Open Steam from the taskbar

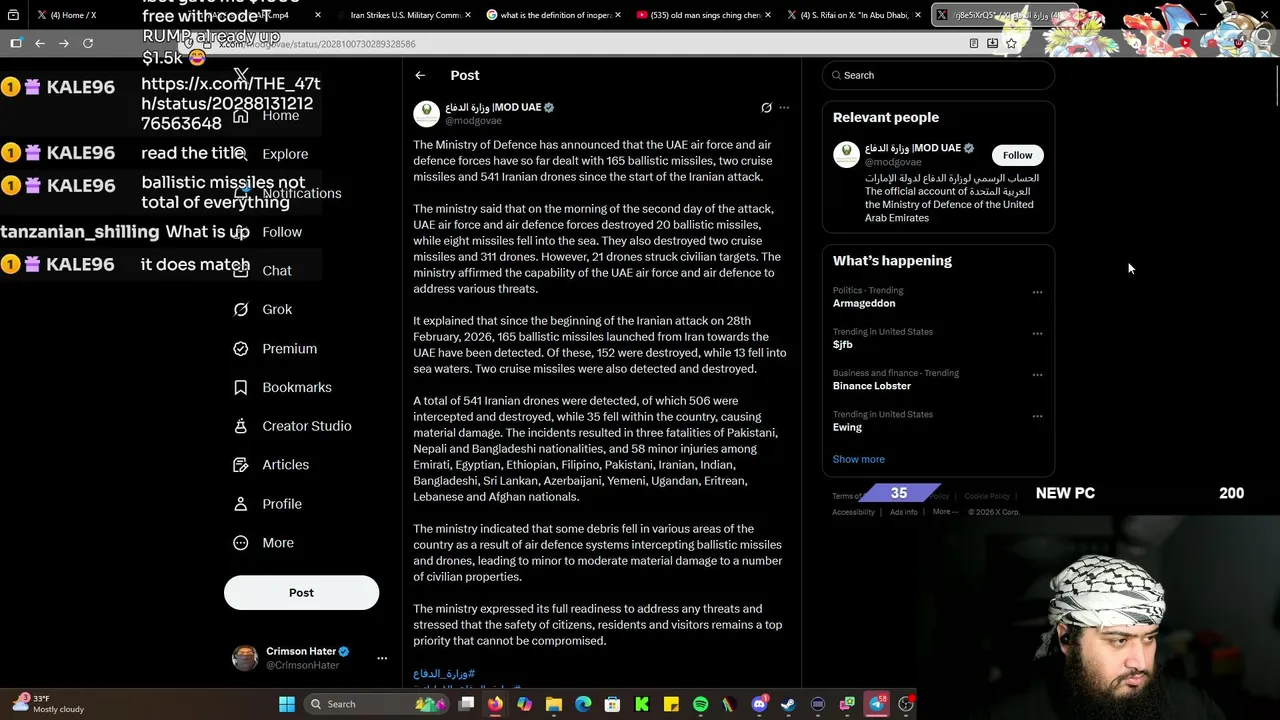788,704
